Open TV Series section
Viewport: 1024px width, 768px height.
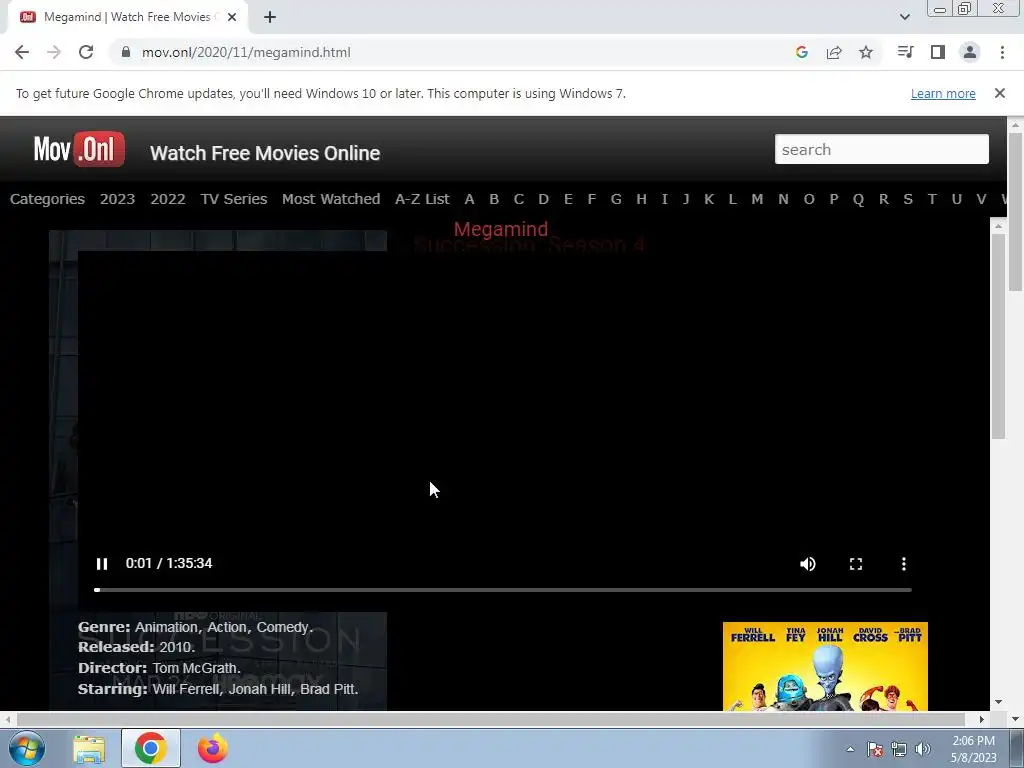[x=234, y=199]
